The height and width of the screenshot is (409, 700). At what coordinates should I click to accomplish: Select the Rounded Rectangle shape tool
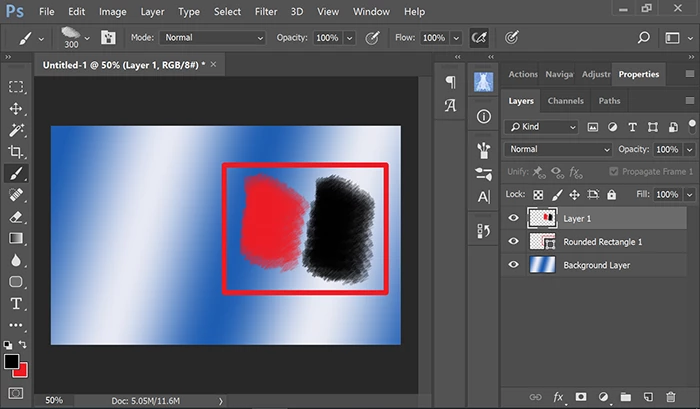[x=16, y=282]
